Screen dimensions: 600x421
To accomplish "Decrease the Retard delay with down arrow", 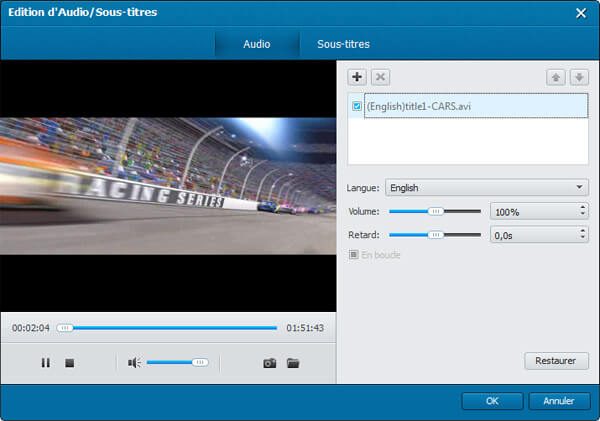I will click(x=582, y=237).
